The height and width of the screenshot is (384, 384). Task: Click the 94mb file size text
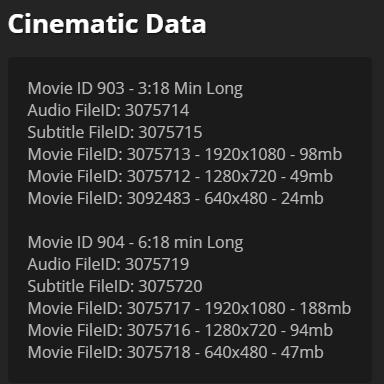click(311, 330)
